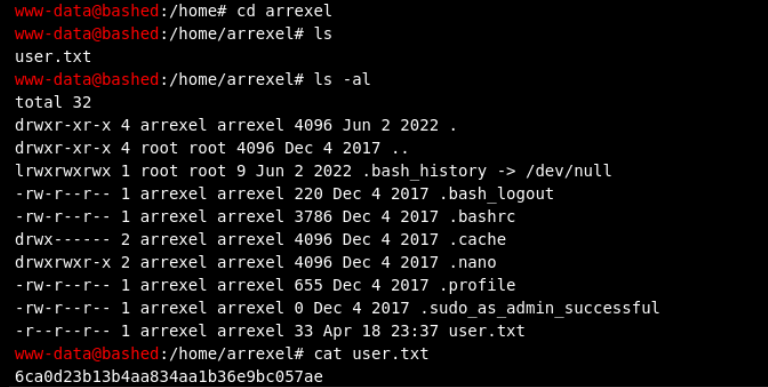Image resolution: width=768 pixels, height=387 pixels.
Task: Click the .bash_logout file name
Action: (497, 194)
